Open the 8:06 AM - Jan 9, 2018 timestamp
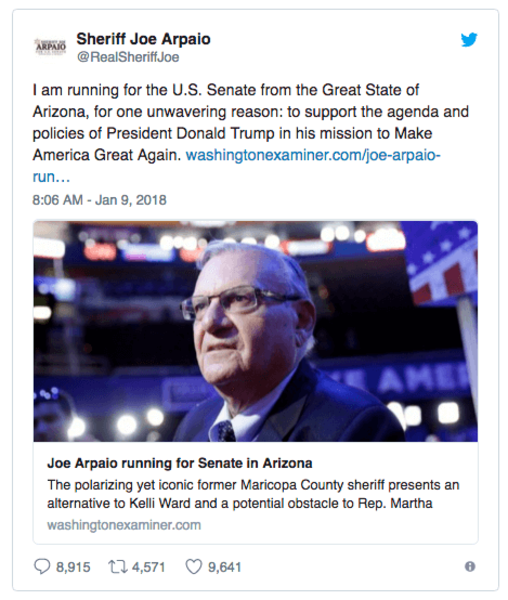The height and width of the screenshot is (600, 508). click(99, 200)
